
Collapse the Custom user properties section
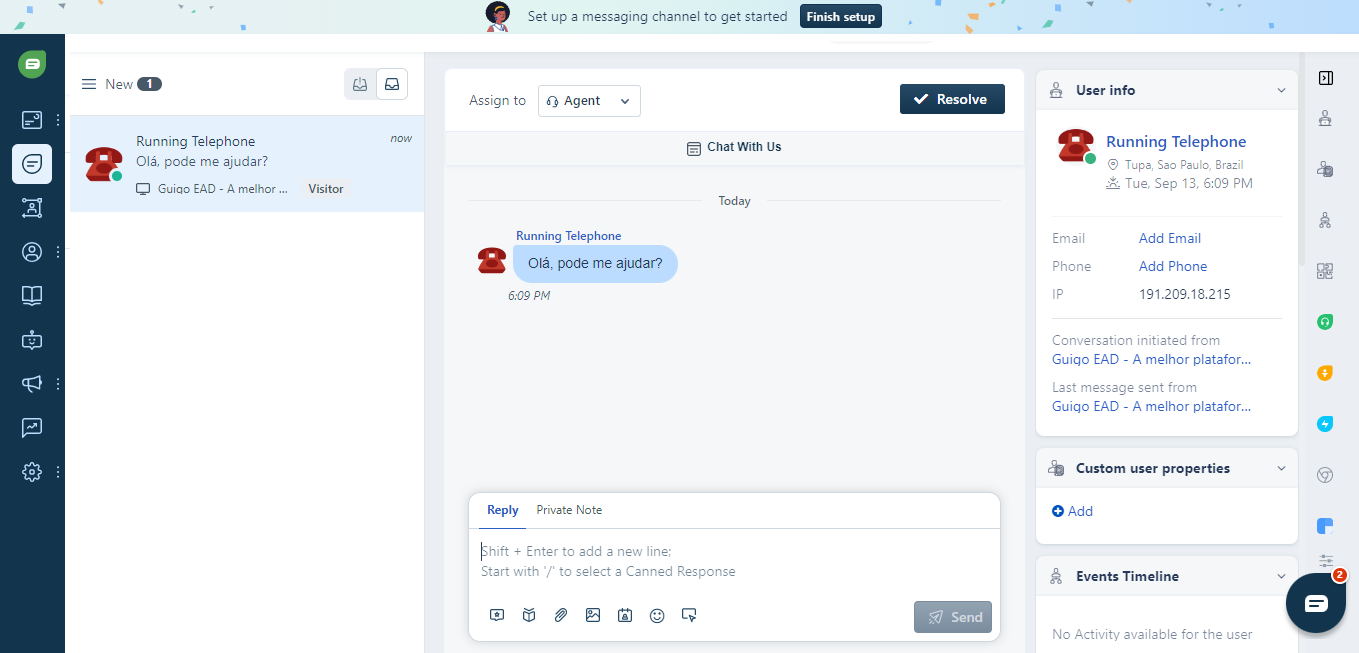pyautogui.click(x=1281, y=468)
